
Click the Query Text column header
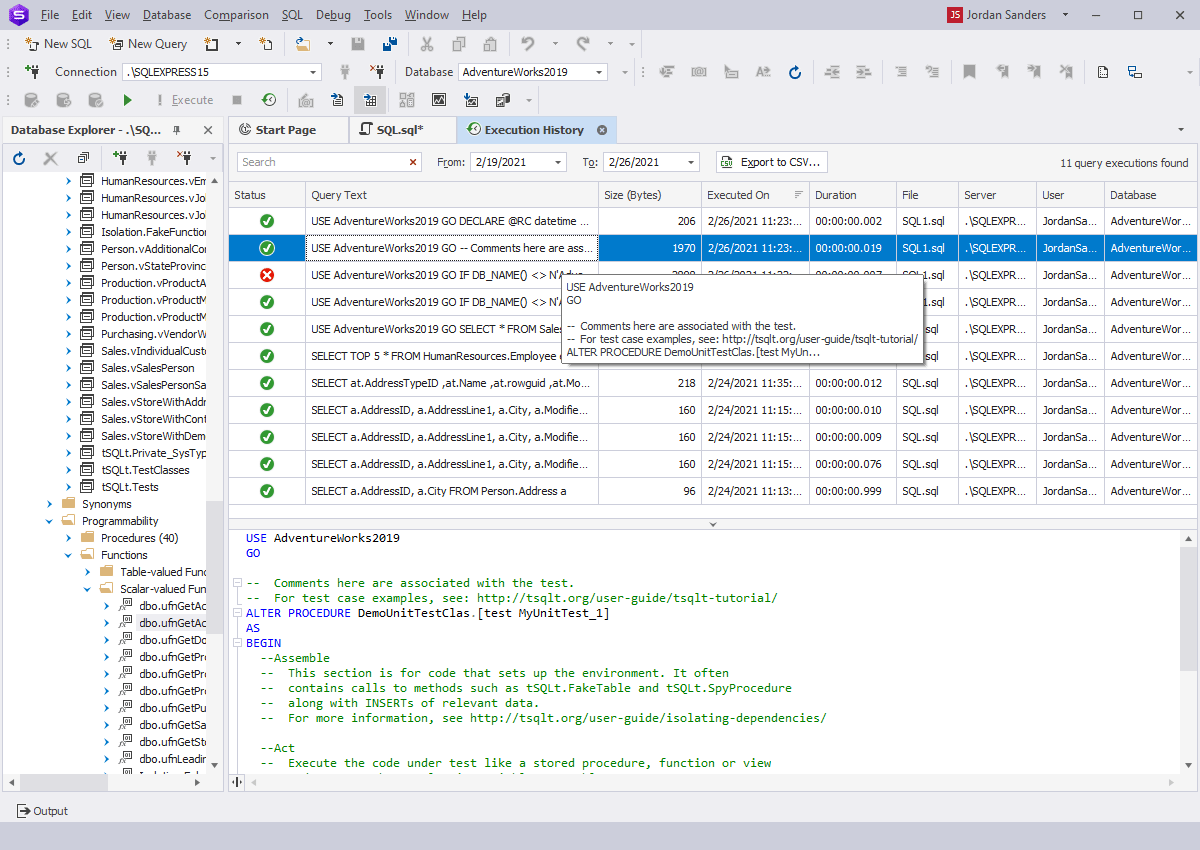tap(452, 195)
